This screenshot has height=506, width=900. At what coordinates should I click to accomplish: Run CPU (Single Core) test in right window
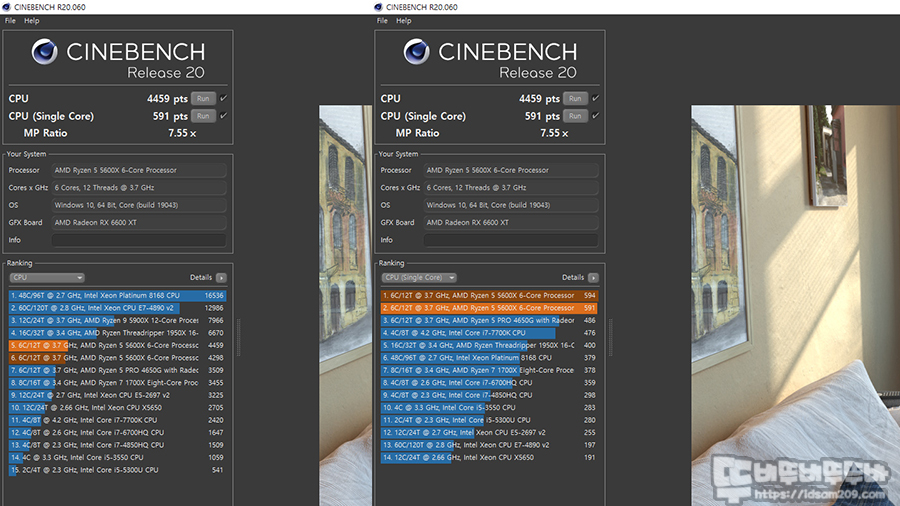[x=575, y=116]
